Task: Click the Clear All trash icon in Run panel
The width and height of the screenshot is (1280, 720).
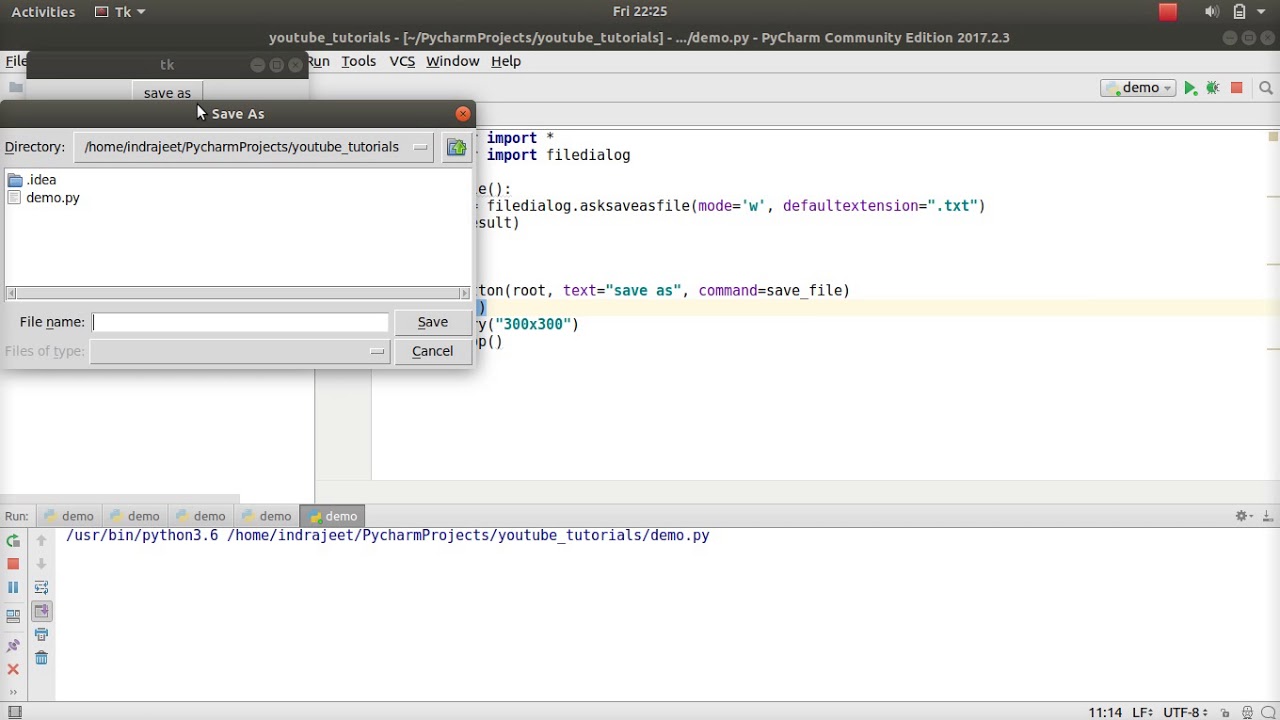Action: (x=41, y=658)
